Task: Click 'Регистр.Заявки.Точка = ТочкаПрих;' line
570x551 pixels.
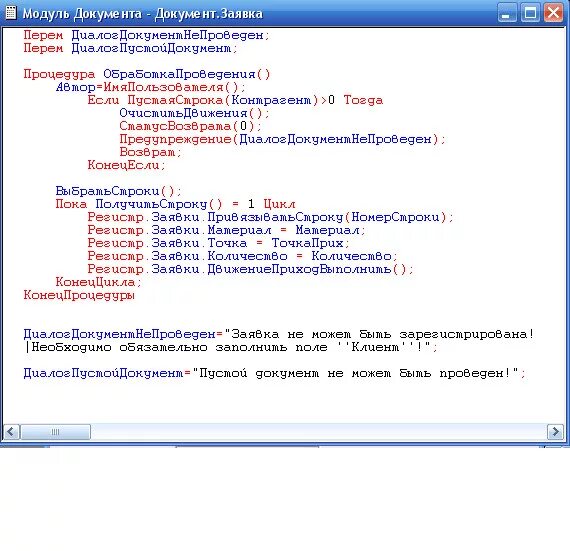Action: (218, 243)
